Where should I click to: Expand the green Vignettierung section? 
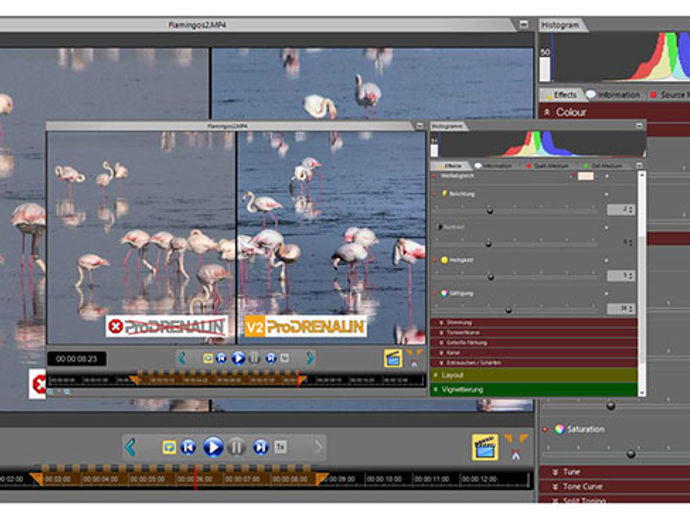[x=534, y=389]
